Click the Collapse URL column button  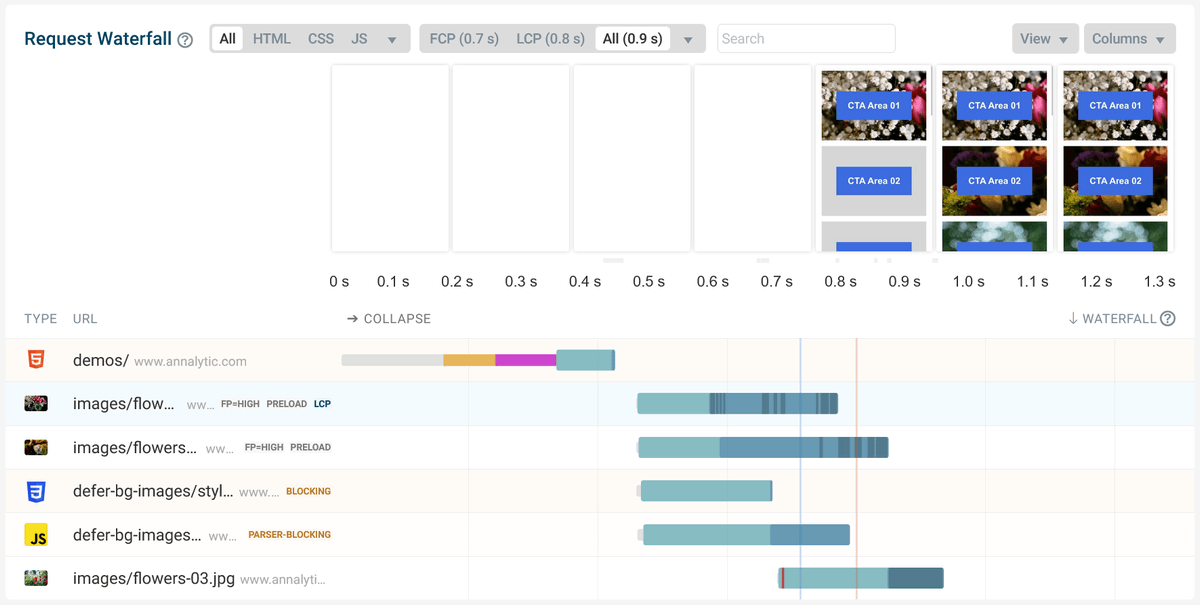389,319
